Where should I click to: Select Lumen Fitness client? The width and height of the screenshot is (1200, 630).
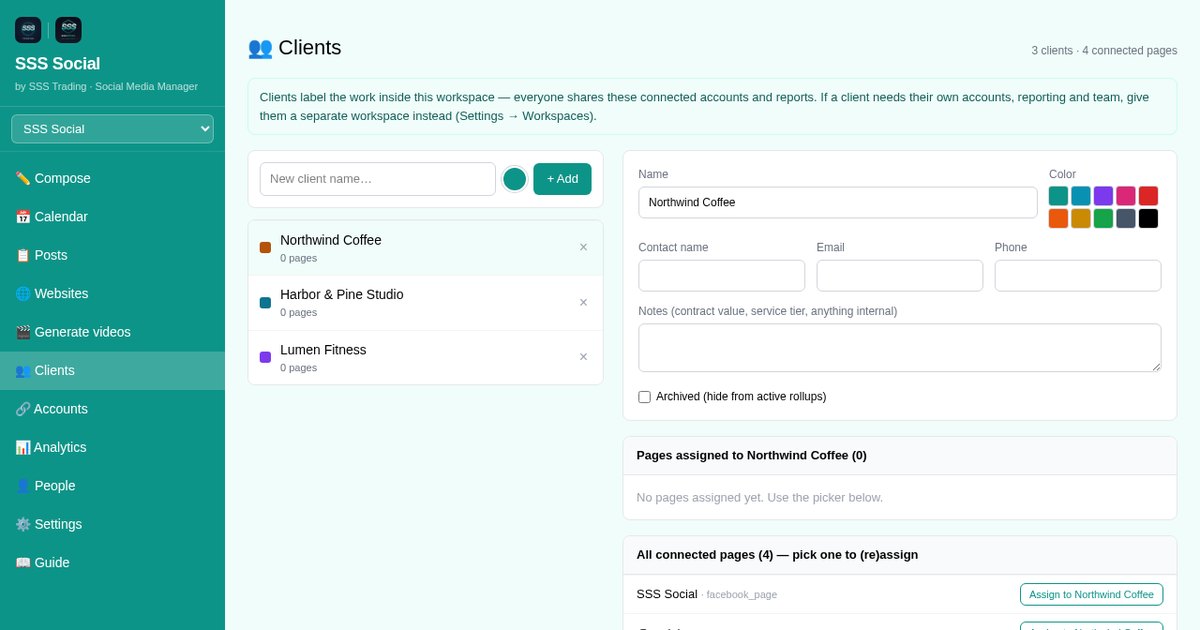[426, 358]
